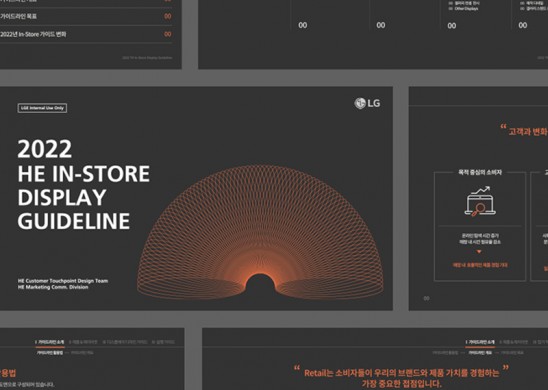Select the LGE Internal Use Only badge

coord(42,108)
